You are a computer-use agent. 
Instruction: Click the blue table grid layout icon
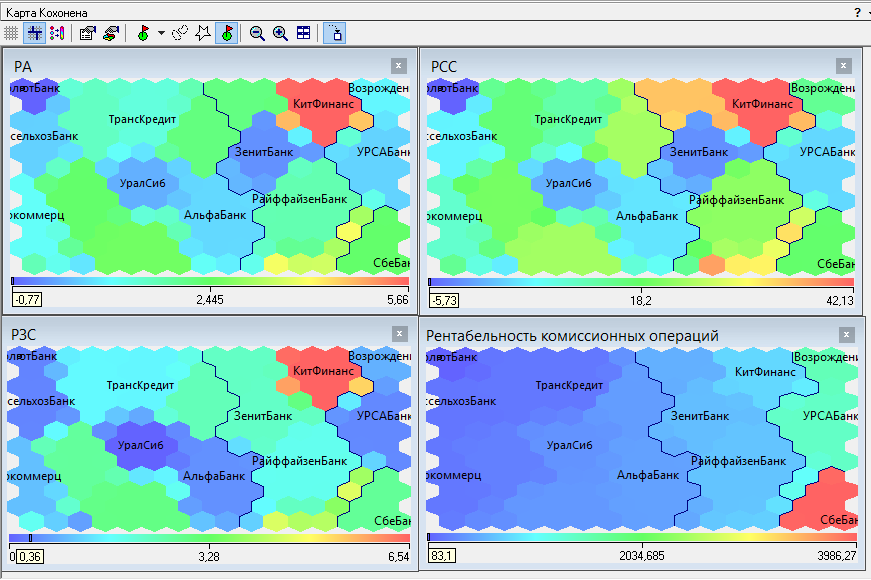[303, 33]
